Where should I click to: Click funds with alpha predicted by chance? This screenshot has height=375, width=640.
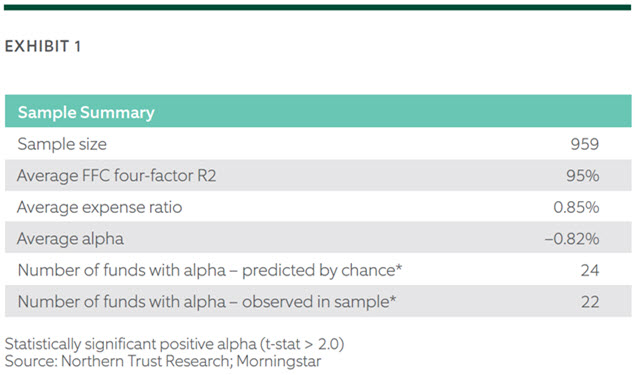coord(210,270)
